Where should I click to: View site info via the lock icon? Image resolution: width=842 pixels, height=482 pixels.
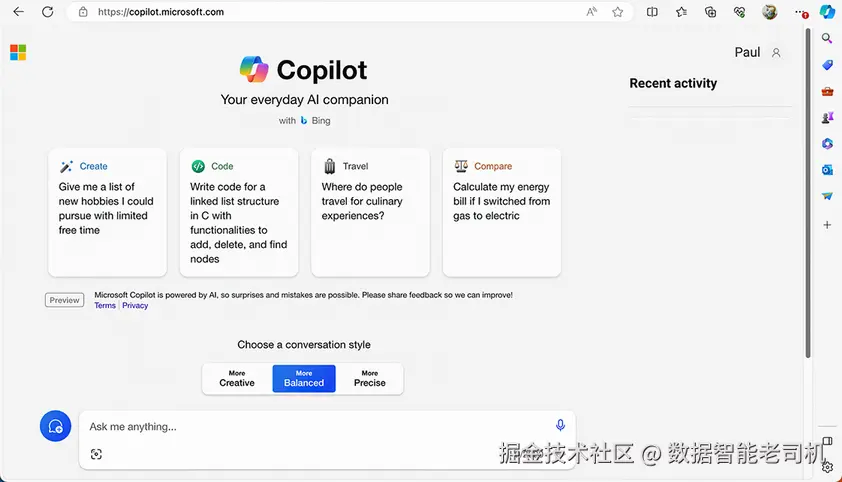tap(83, 12)
